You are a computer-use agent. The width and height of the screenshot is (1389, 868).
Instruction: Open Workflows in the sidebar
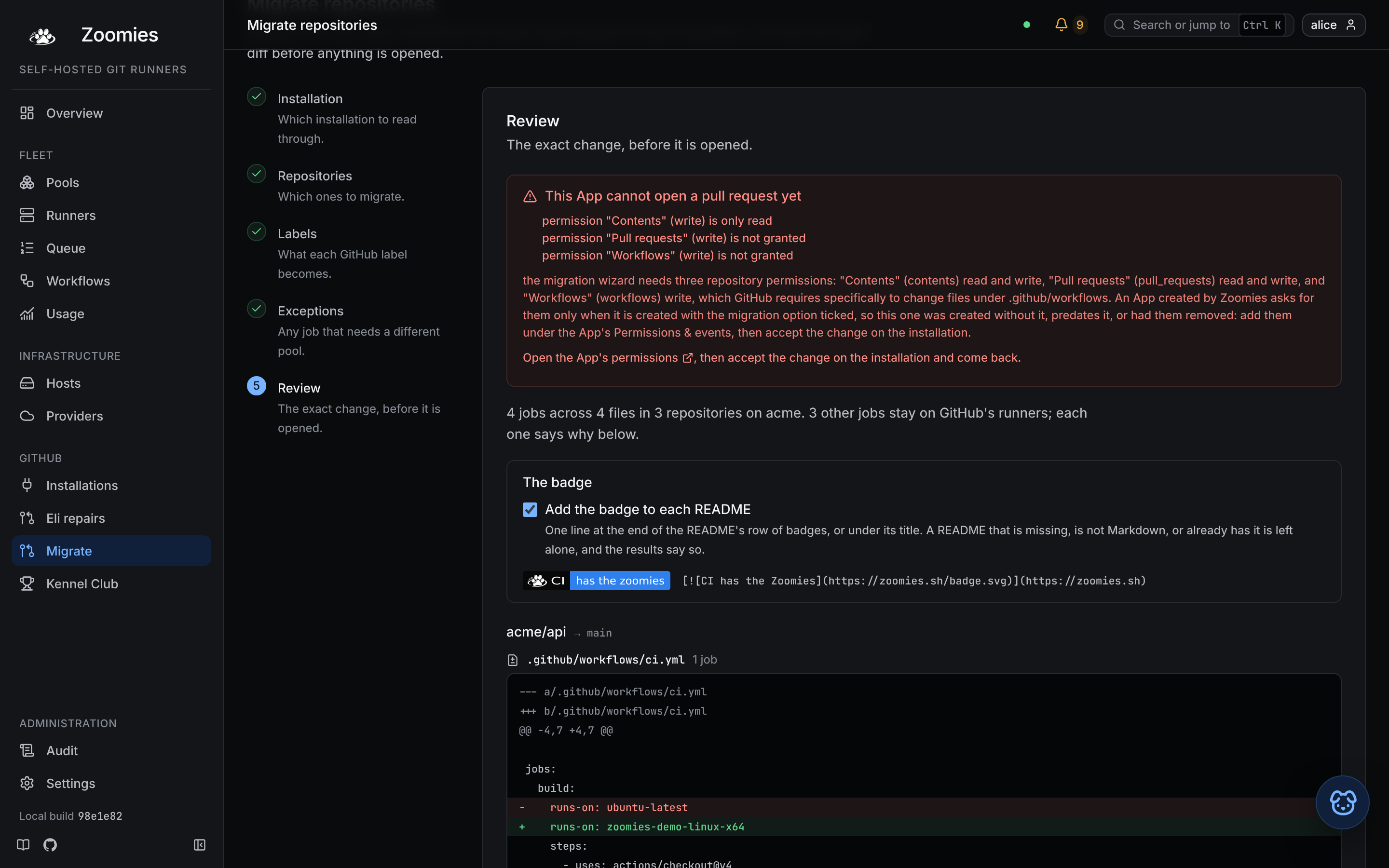tap(111, 281)
